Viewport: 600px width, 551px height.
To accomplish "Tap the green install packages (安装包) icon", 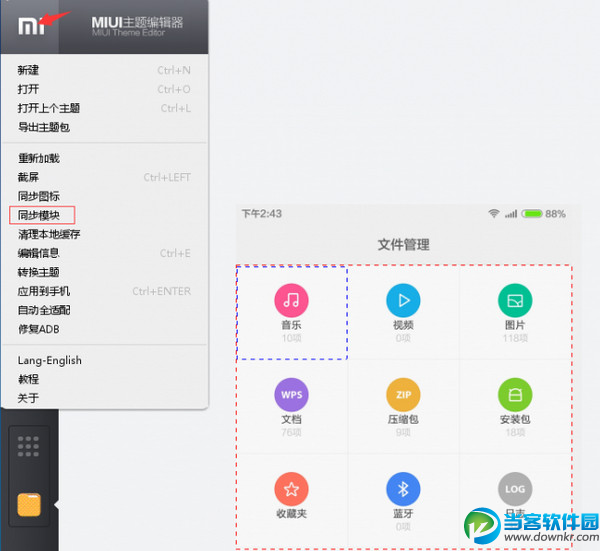I will point(515,395).
